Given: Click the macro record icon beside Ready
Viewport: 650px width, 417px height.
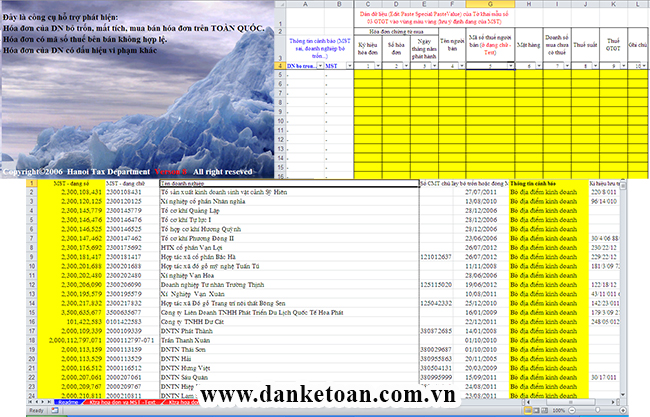Looking at the screenshot, I should 55,410.
